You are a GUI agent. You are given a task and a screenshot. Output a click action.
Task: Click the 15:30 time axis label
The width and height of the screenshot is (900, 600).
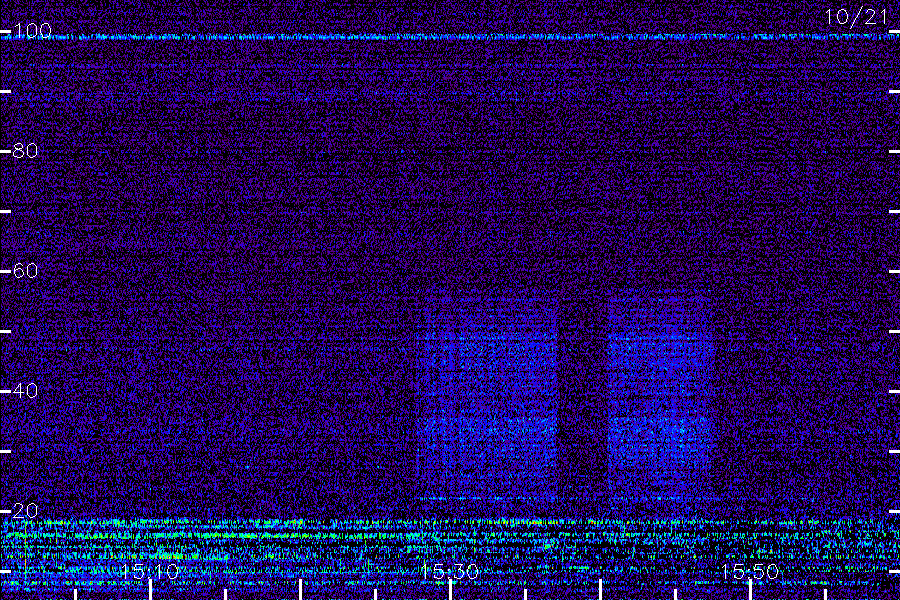pyautogui.click(x=450, y=571)
